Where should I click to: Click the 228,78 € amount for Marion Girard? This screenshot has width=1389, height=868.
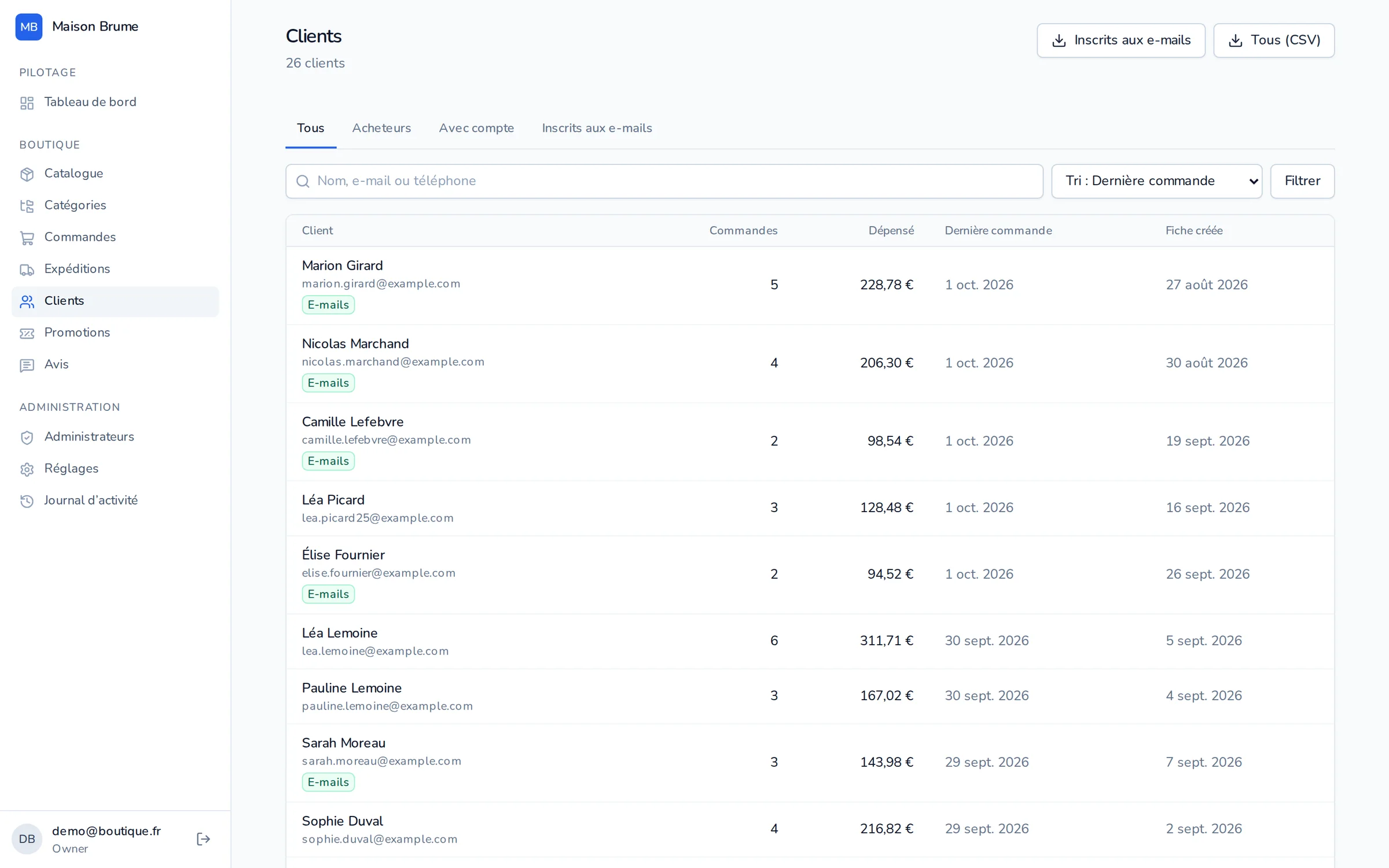(x=886, y=285)
